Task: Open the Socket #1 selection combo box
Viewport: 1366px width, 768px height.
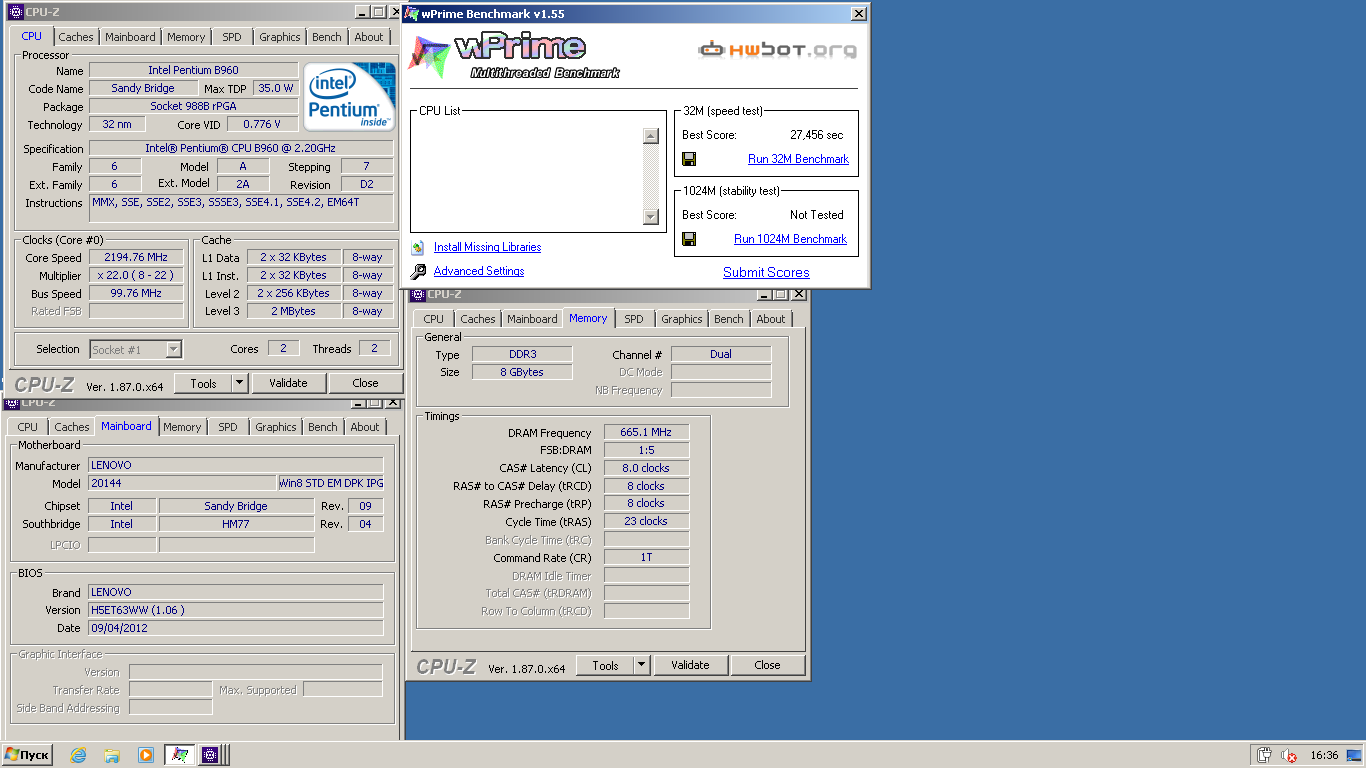Action: point(136,349)
